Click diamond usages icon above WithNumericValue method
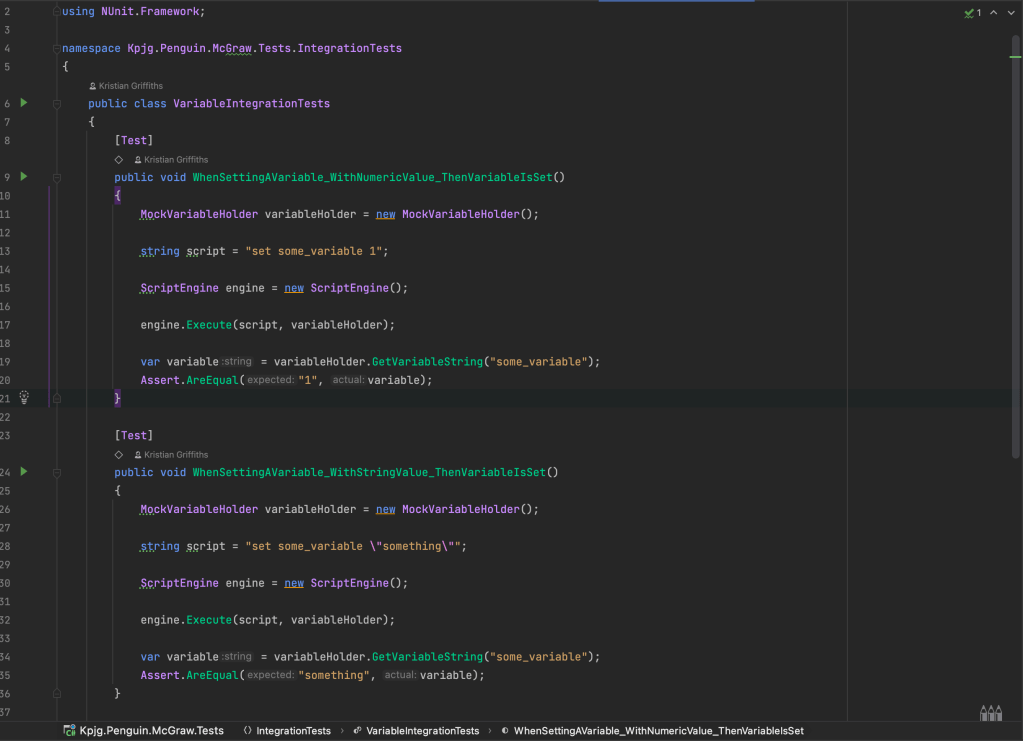This screenshot has height=741, width=1023. 119,160
